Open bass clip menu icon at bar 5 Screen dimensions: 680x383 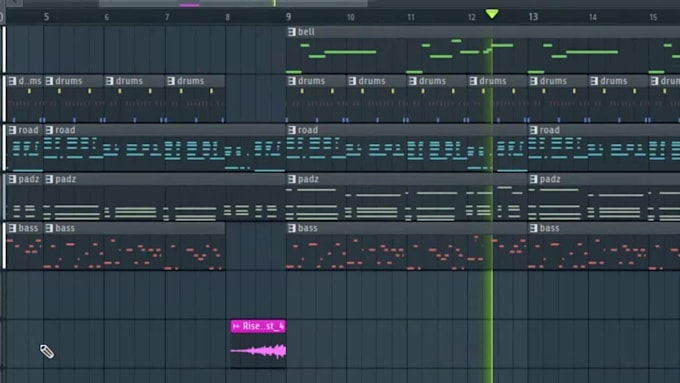[x=49, y=228]
